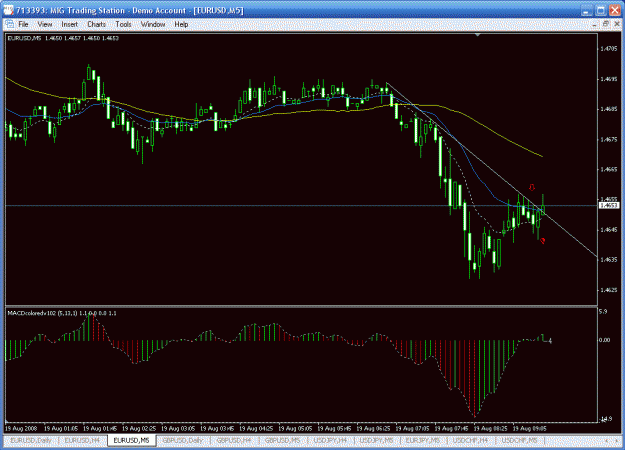Switch to the EURUSD,H4 chart tab
The height and width of the screenshot is (450, 625).
82,440
